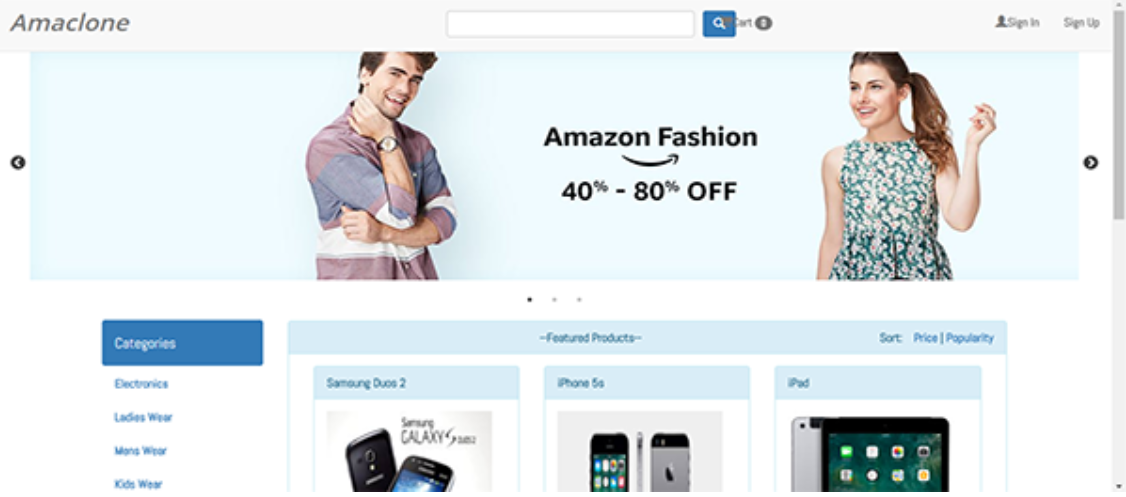Choose the Ladies Wear category
Viewport: 1126px width, 497px height.
[x=143, y=417]
